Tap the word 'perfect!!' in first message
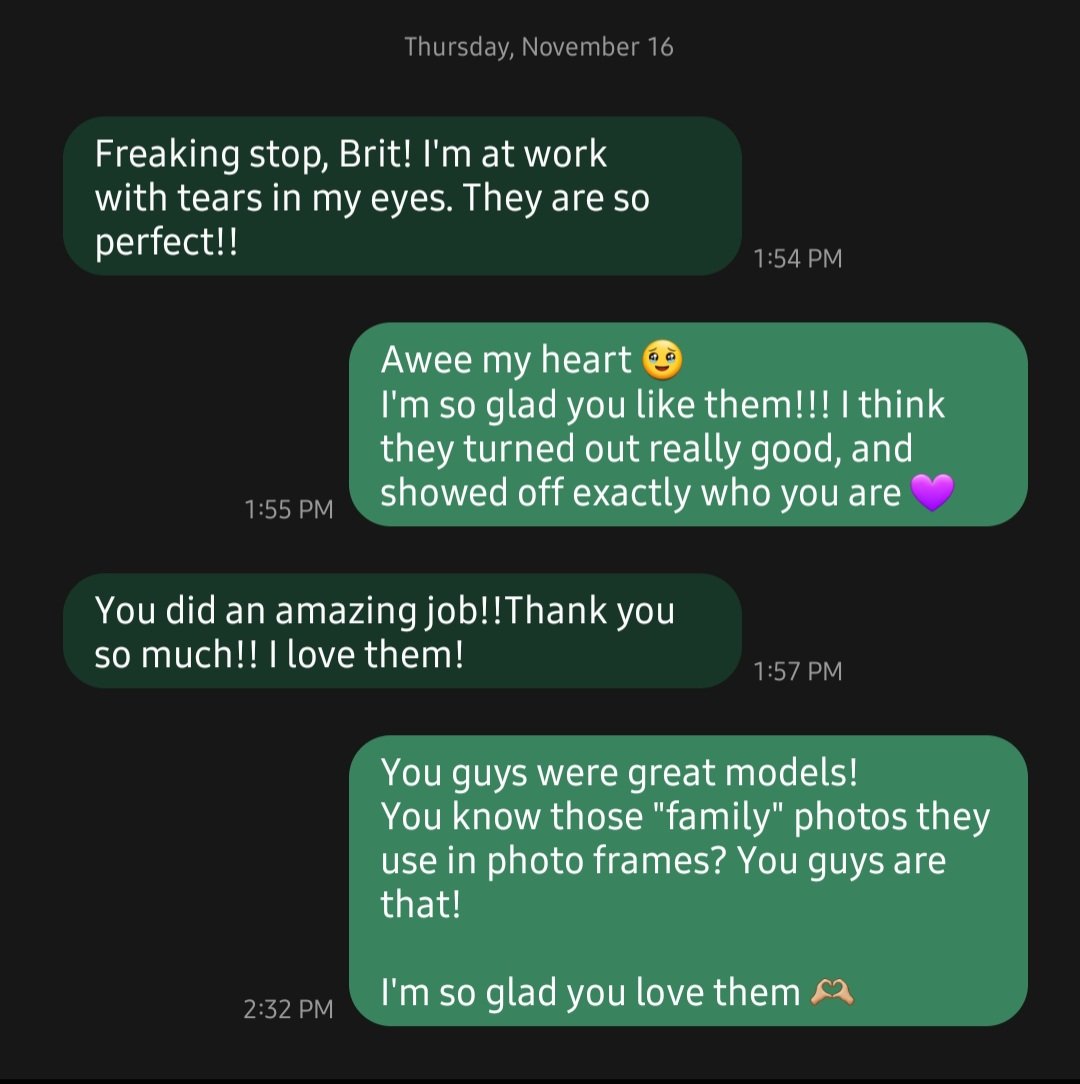The width and height of the screenshot is (1080, 1084). point(167,242)
